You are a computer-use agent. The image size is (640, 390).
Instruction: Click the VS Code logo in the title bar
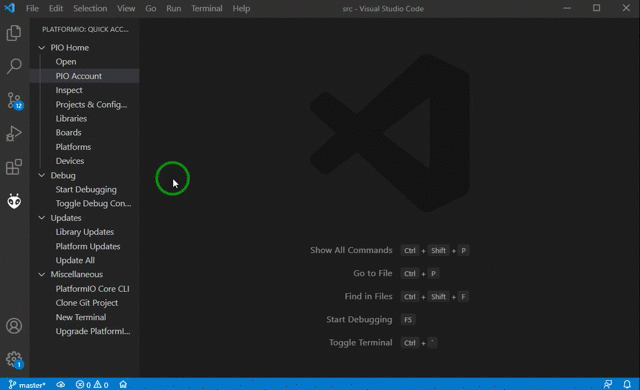pyautogui.click(x=9, y=8)
